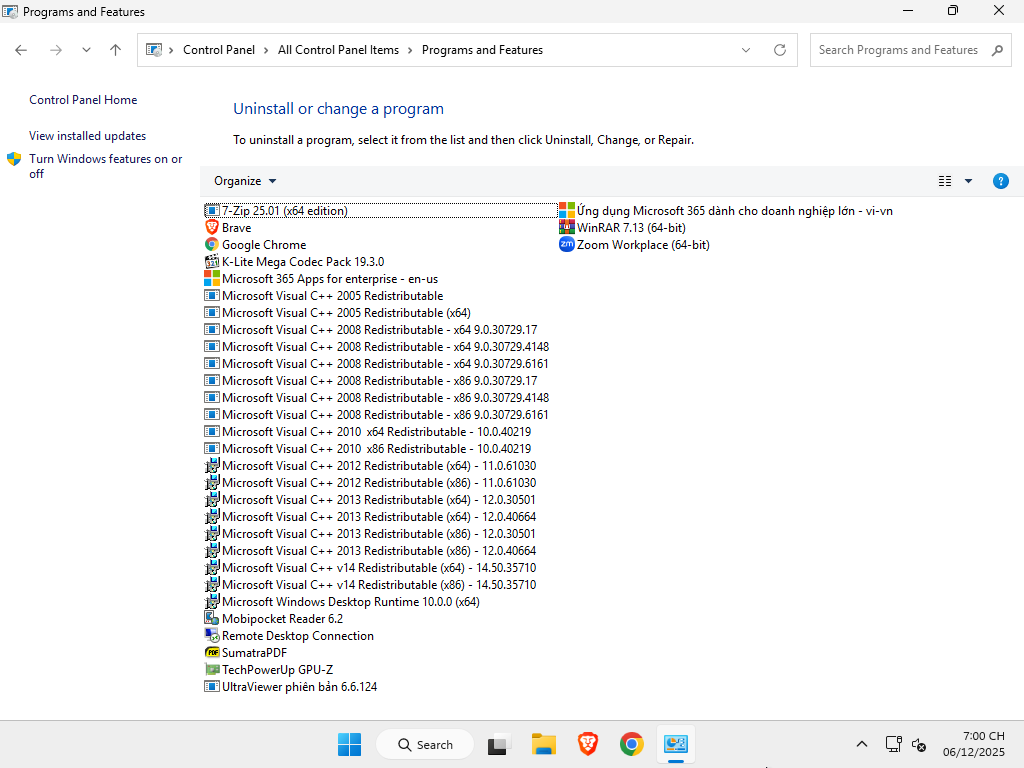The height and width of the screenshot is (768, 1024).
Task: Open View installed updates
Action: point(88,135)
